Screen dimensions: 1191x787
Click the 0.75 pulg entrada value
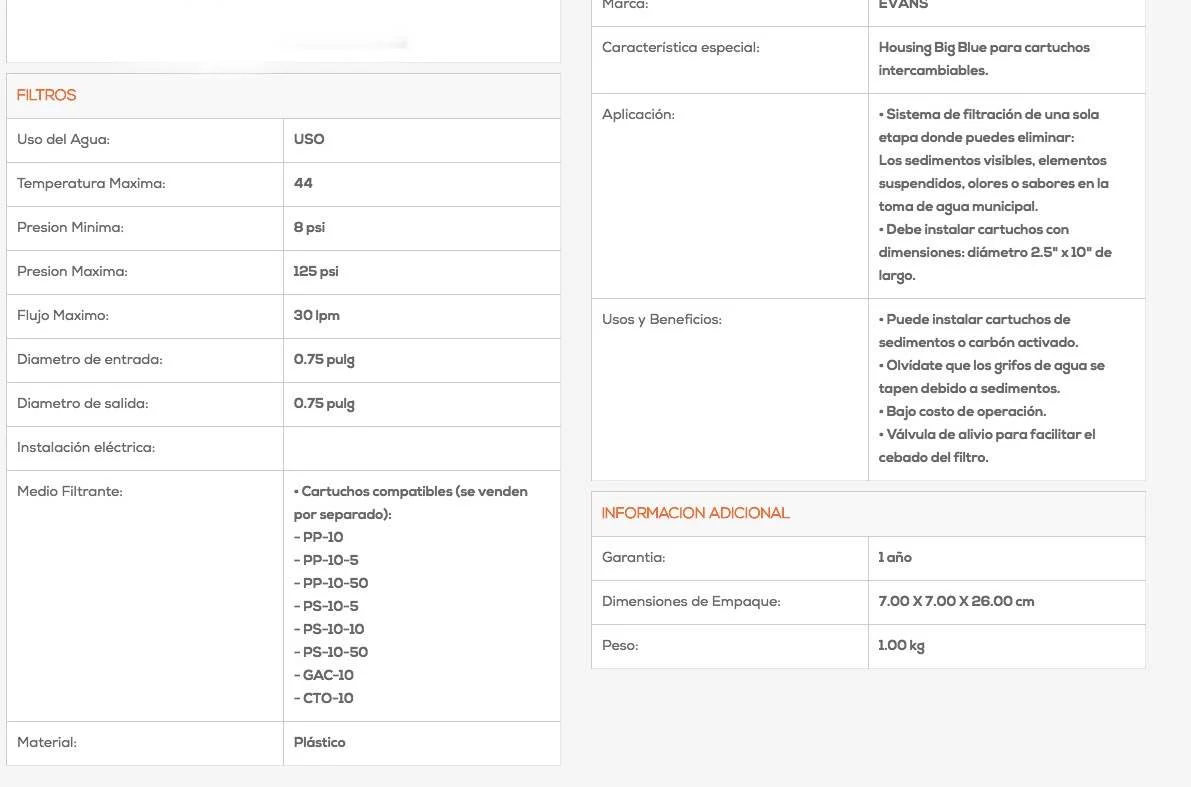coord(324,359)
